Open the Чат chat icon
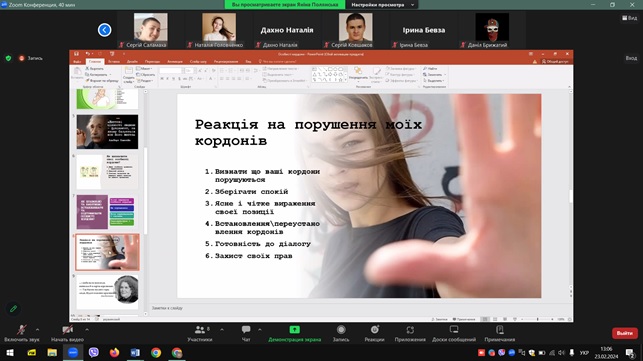Image resolution: width=643 pixels, height=361 pixels. tap(246, 333)
